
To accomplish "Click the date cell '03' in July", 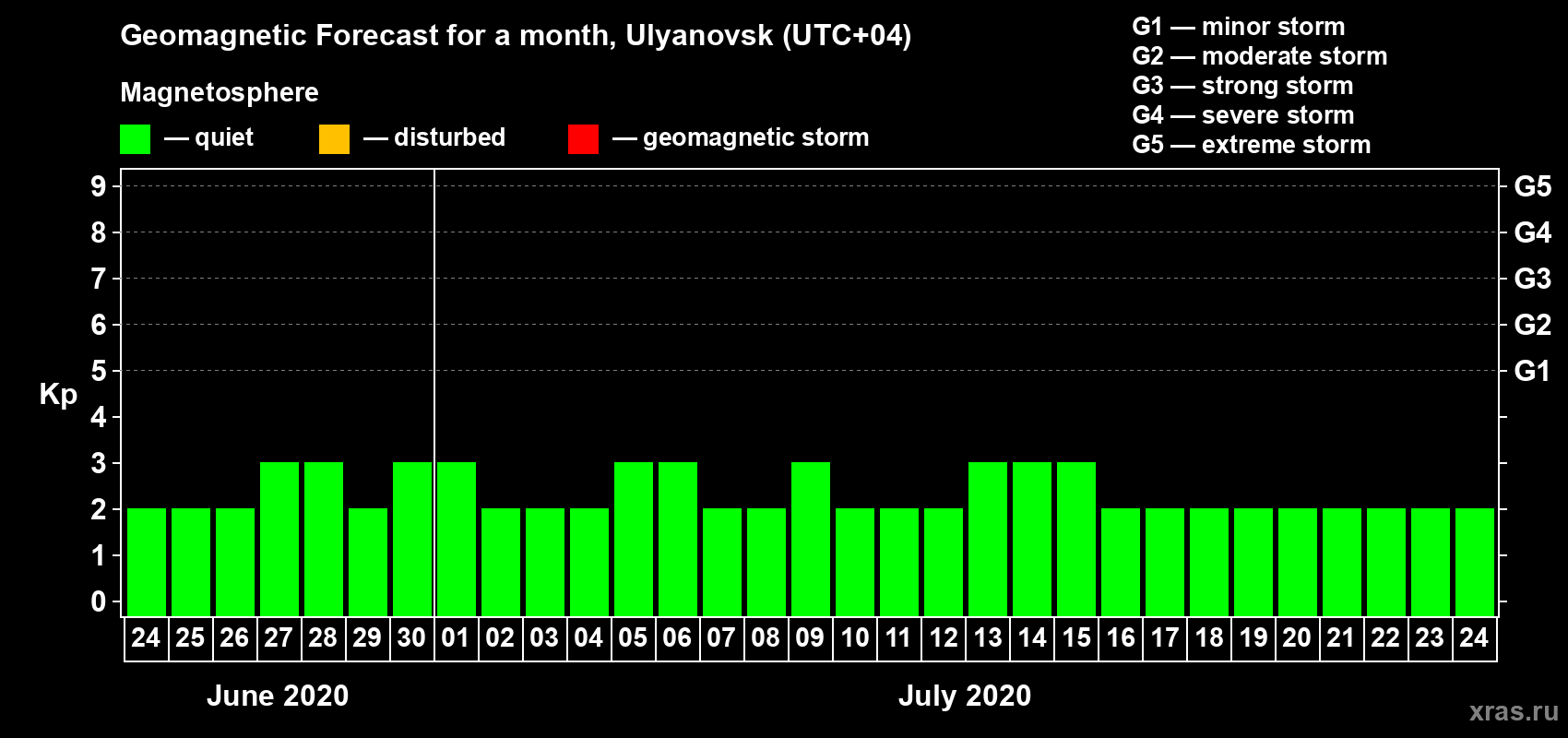I will (x=544, y=638).
